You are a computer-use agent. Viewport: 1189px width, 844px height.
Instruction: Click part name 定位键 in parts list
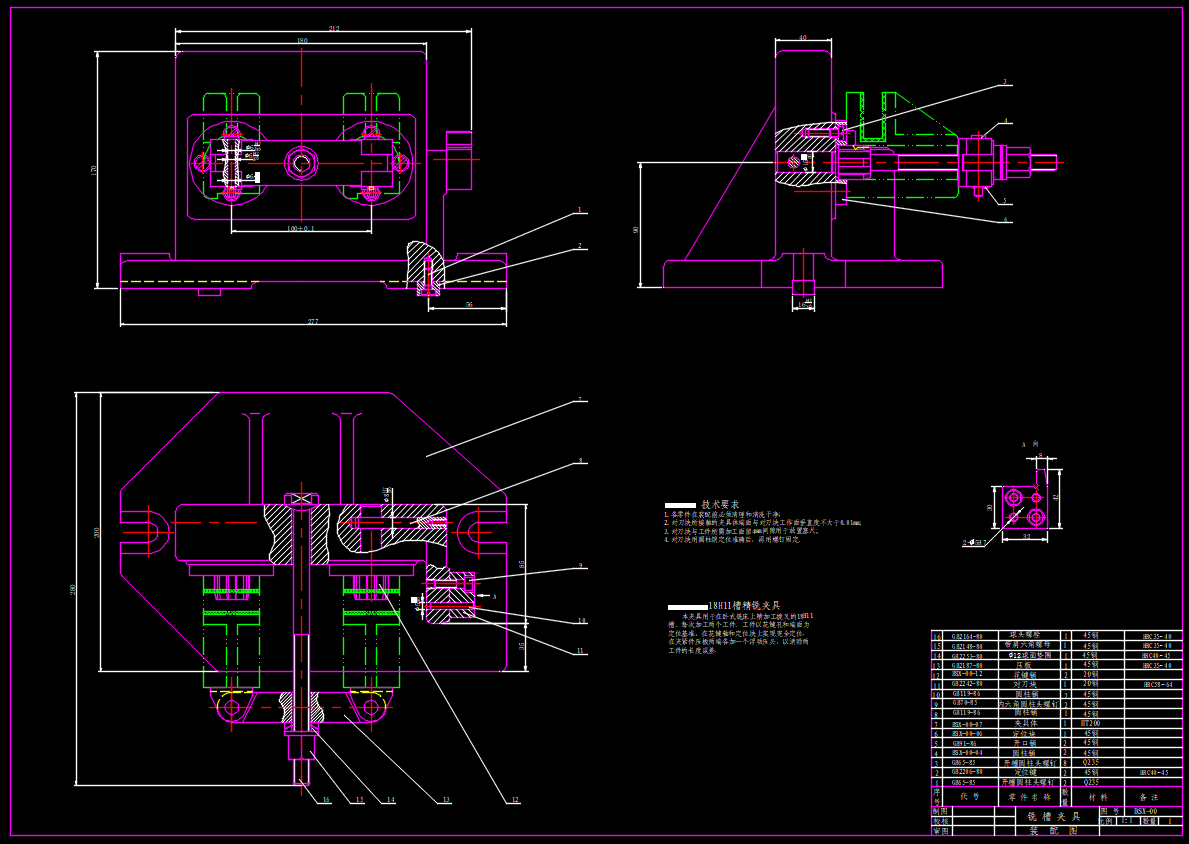(1025, 773)
